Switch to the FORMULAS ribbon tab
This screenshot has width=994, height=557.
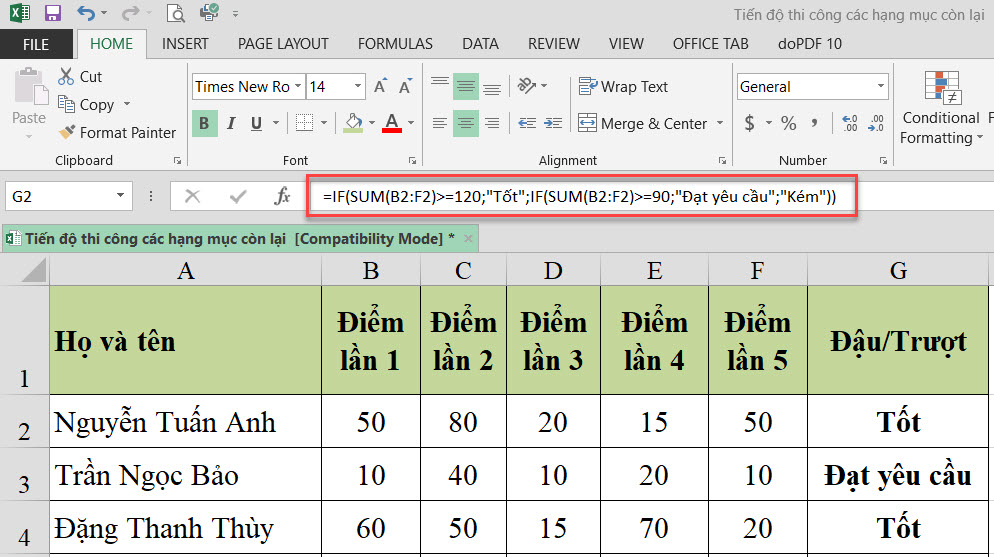(x=395, y=44)
